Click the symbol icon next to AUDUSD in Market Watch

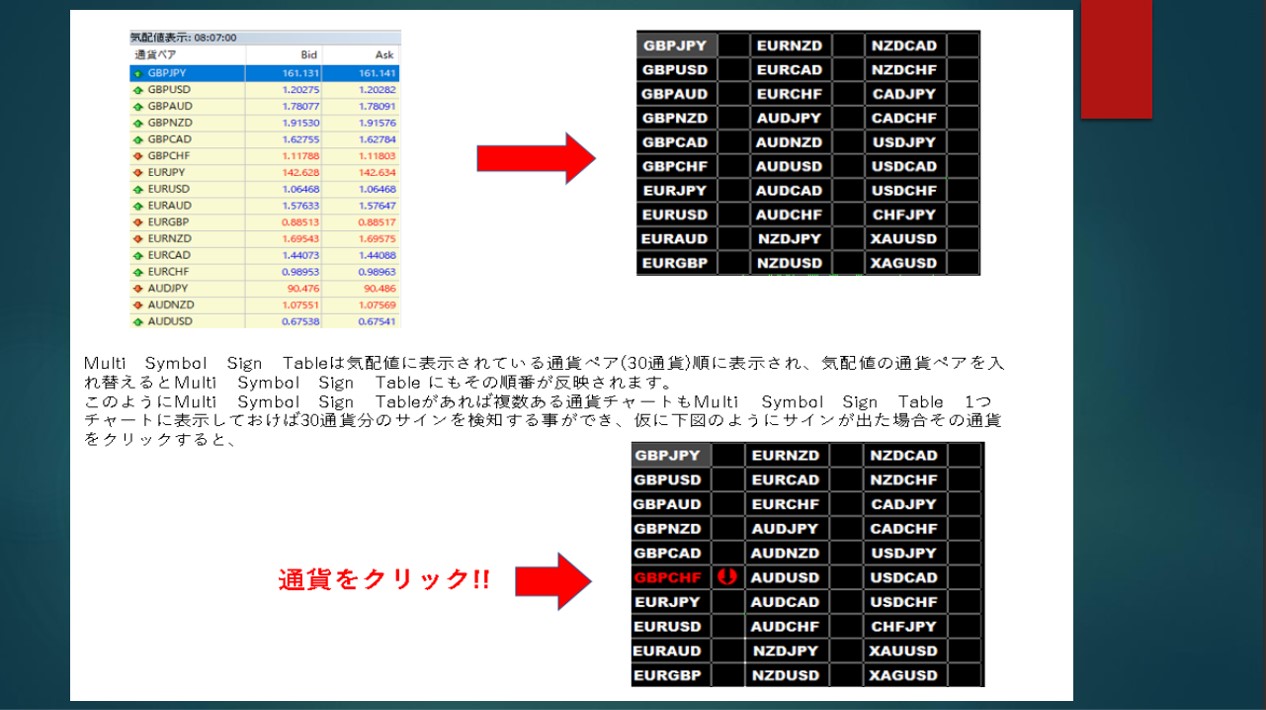click(138, 321)
